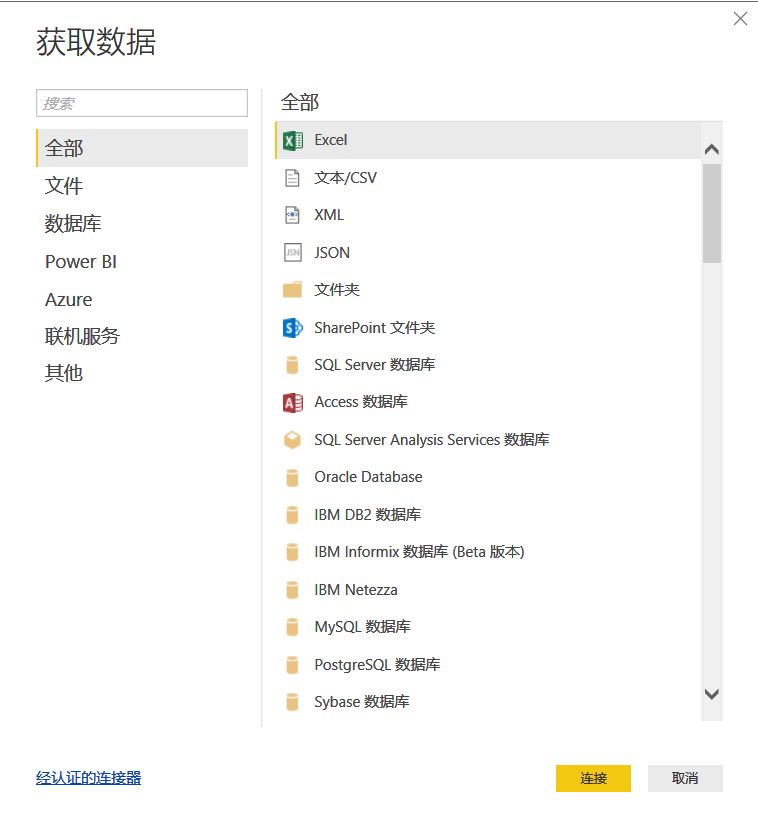This screenshot has height=830, width=758.
Task: Click the 搜索 search box
Action: point(142,103)
